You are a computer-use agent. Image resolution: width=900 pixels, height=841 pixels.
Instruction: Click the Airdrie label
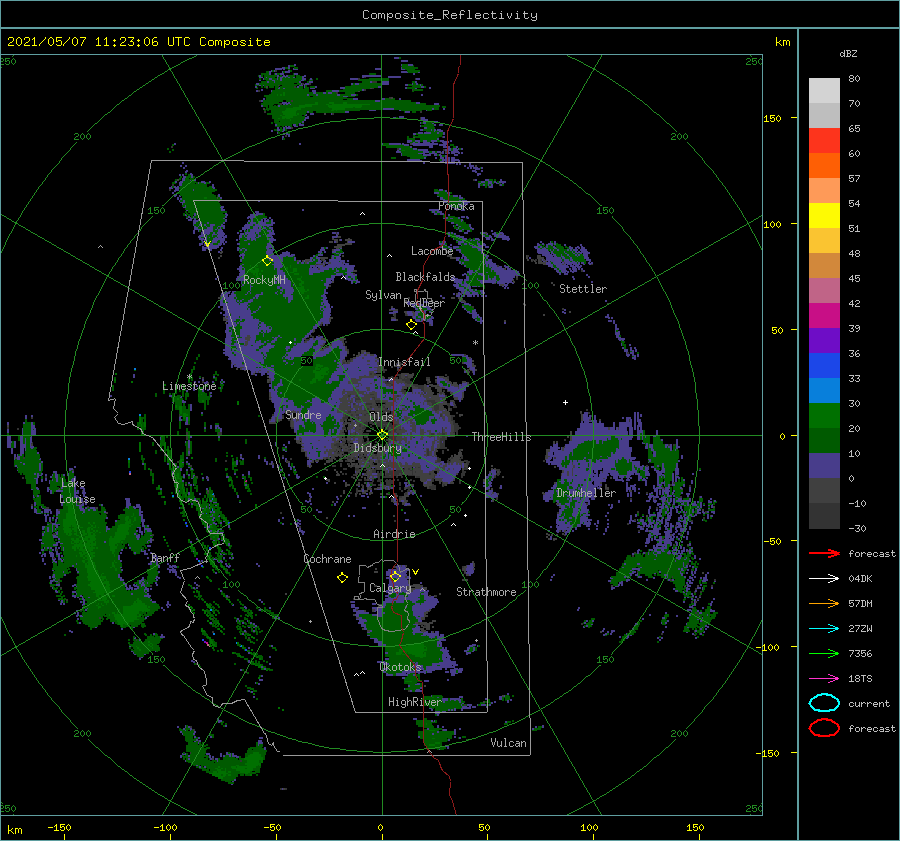[394, 534]
